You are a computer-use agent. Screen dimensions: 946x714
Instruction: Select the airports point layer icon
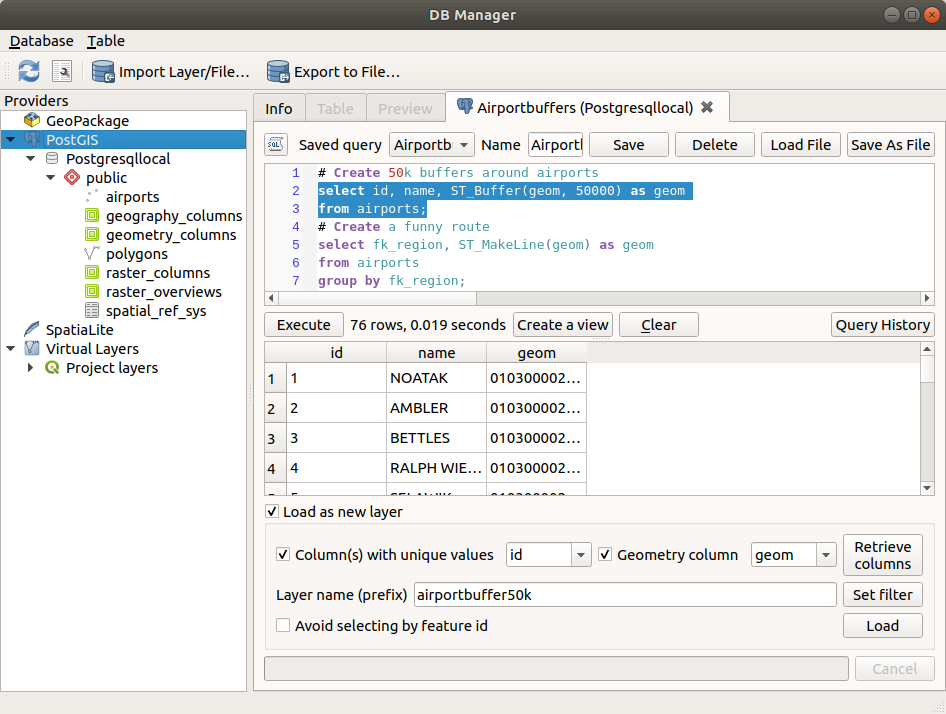point(90,196)
